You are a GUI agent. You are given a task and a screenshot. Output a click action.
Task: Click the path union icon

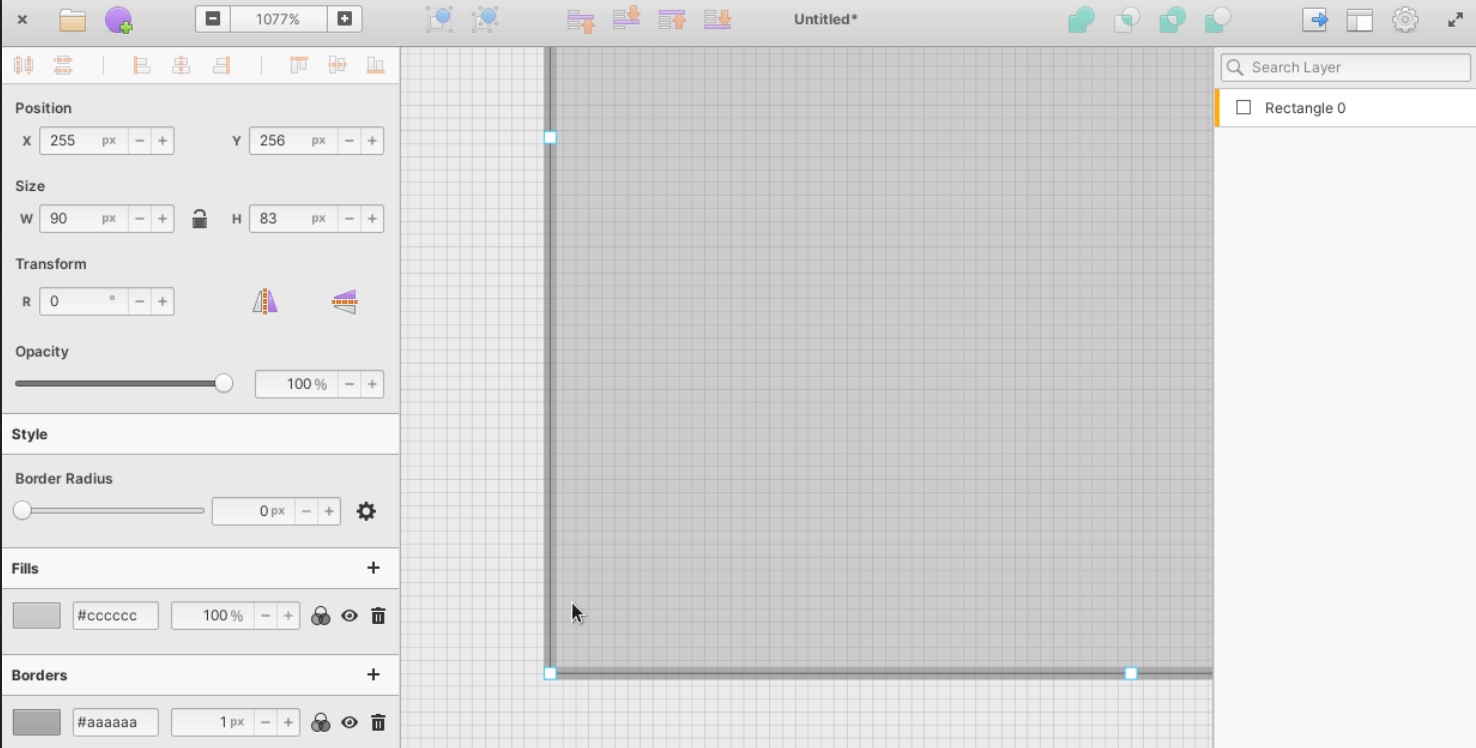(1081, 20)
